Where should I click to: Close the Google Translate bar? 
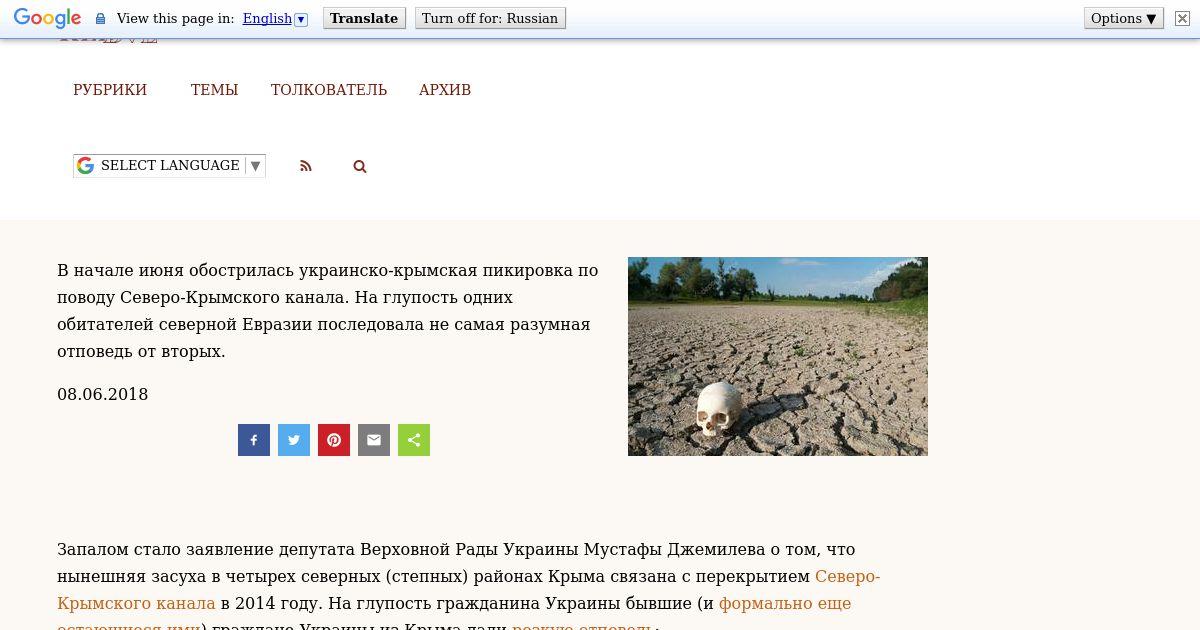[1182, 18]
